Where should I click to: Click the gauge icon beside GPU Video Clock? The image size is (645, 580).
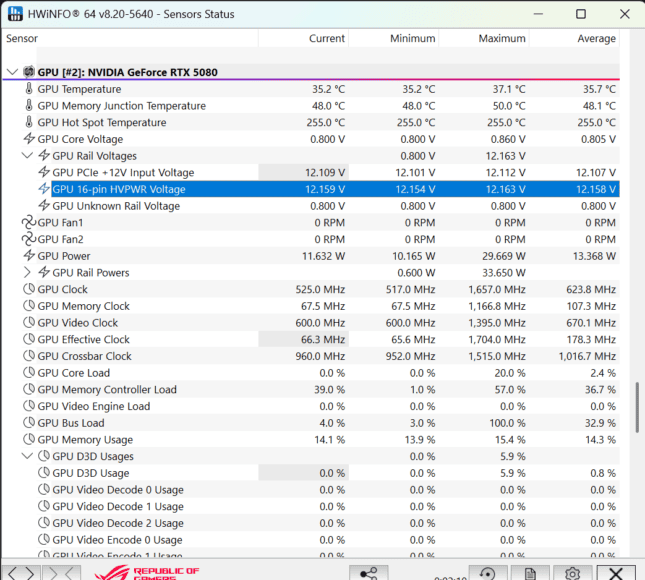click(x=29, y=322)
